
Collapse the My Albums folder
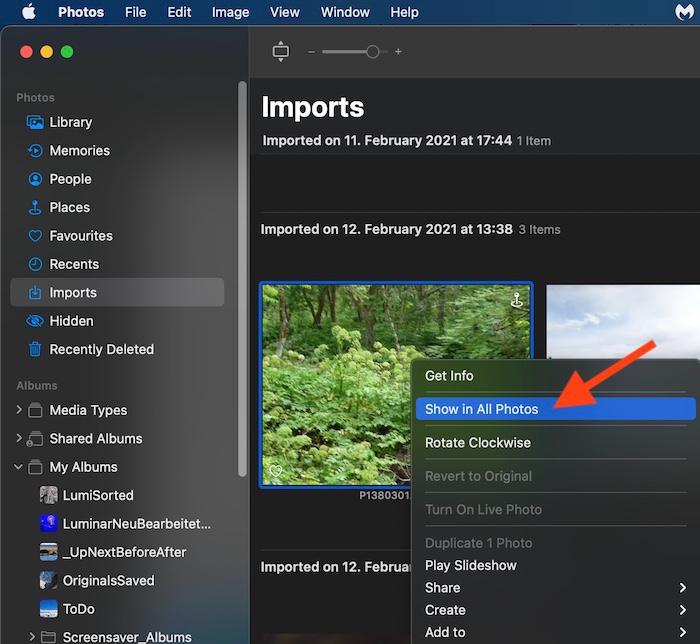click(x=19, y=467)
